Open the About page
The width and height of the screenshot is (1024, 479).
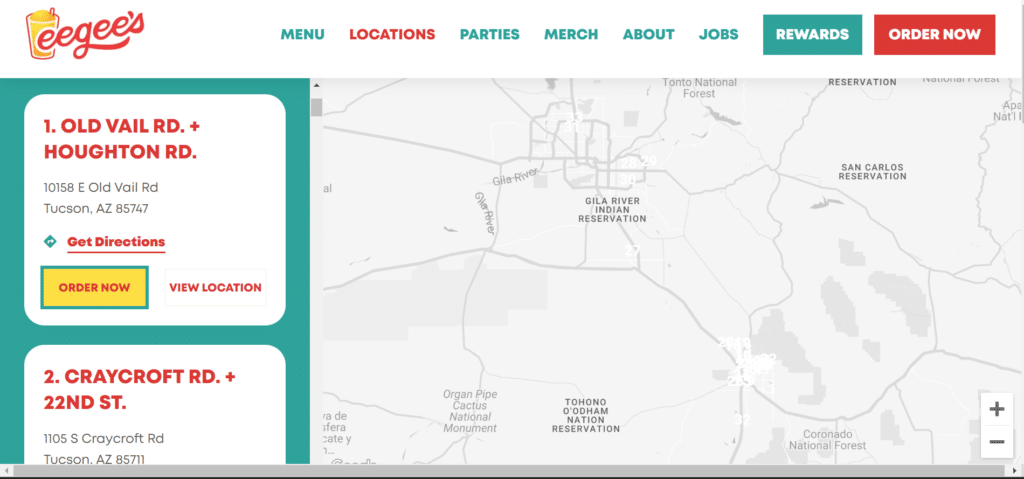[x=648, y=34]
